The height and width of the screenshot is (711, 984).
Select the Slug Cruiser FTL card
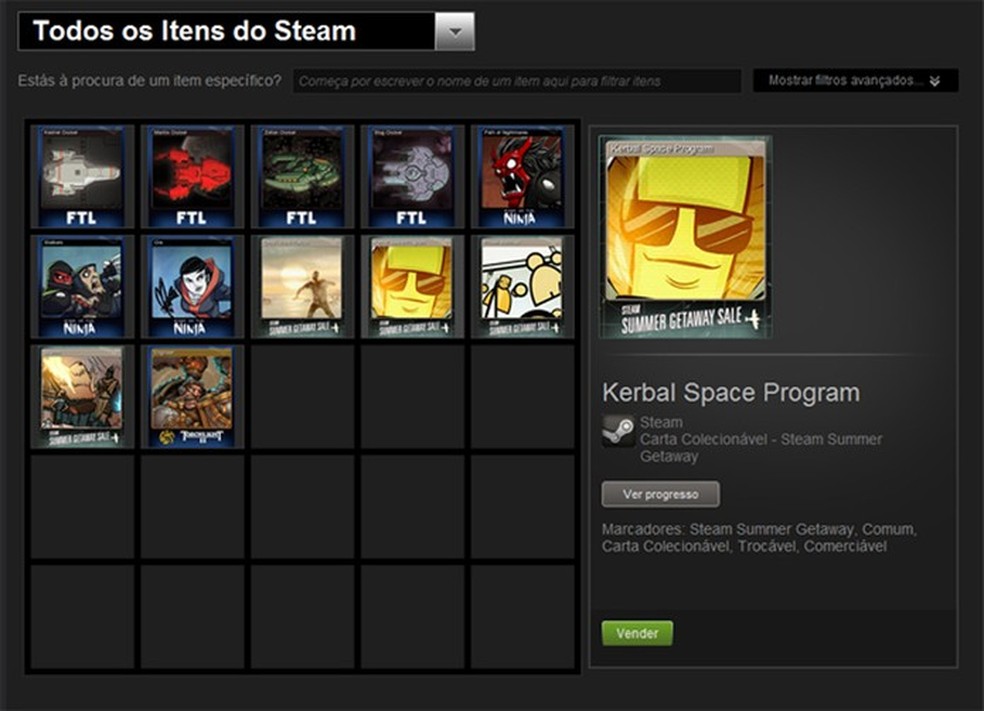click(411, 178)
